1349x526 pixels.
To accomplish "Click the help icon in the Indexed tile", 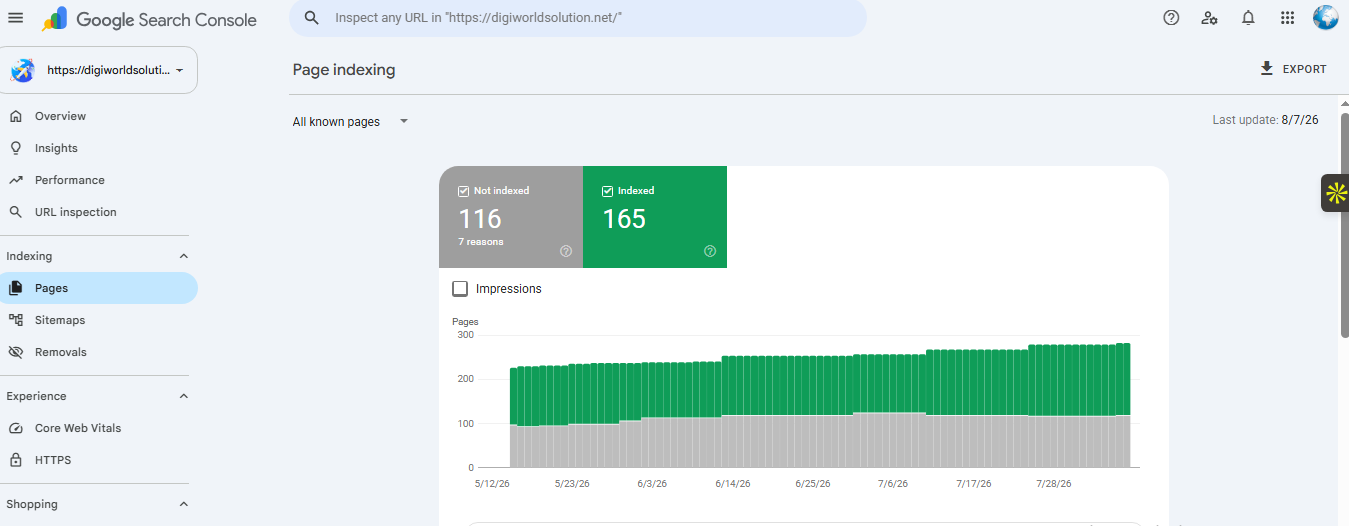I will click(710, 251).
